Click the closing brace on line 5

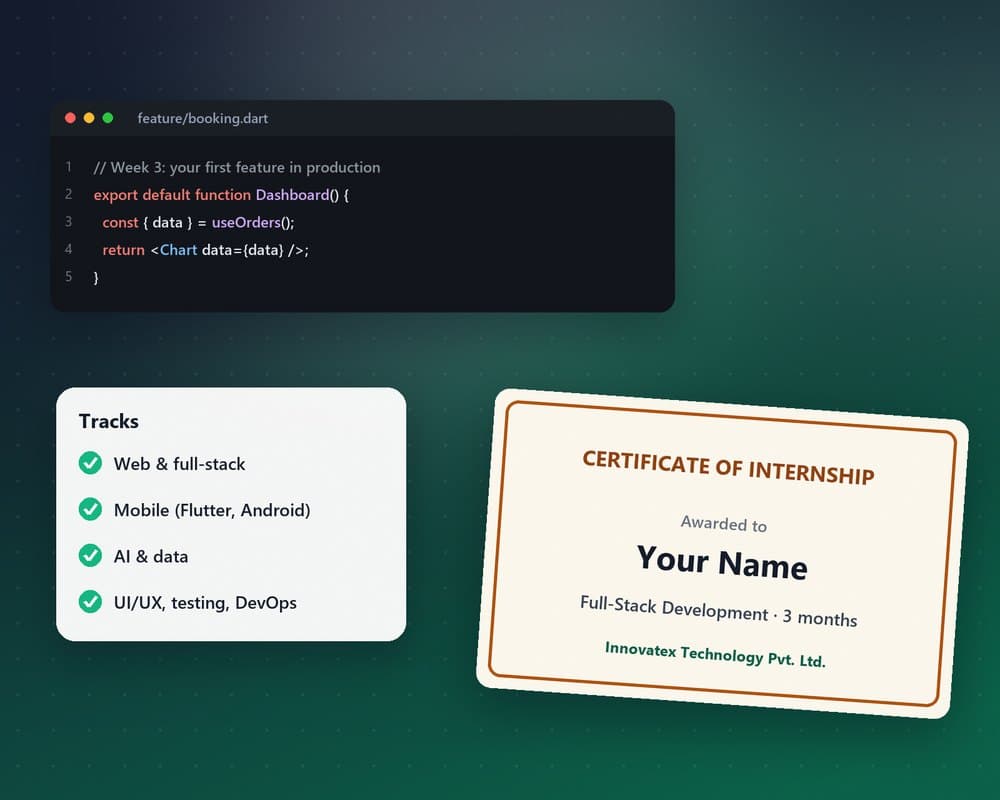(96, 278)
